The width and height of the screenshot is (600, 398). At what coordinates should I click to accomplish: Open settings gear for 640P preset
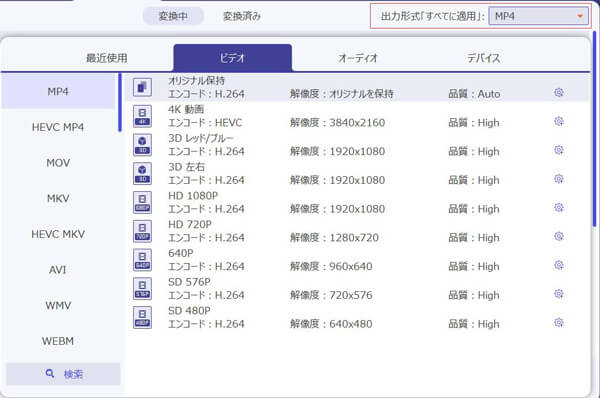[559, 265]
